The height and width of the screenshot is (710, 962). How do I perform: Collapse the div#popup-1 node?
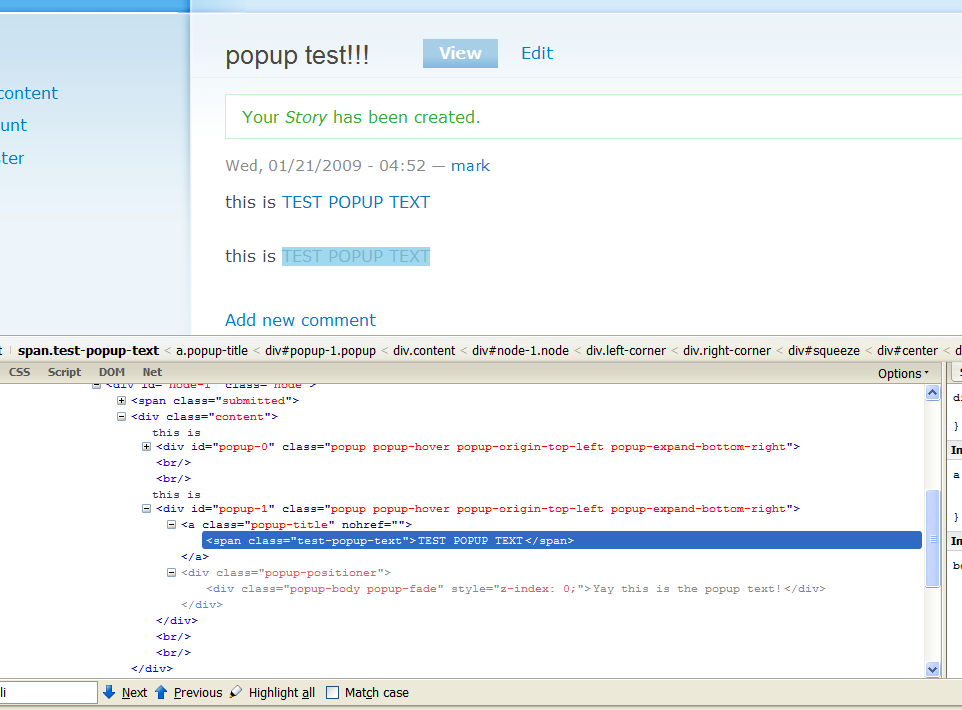(148, 509)
